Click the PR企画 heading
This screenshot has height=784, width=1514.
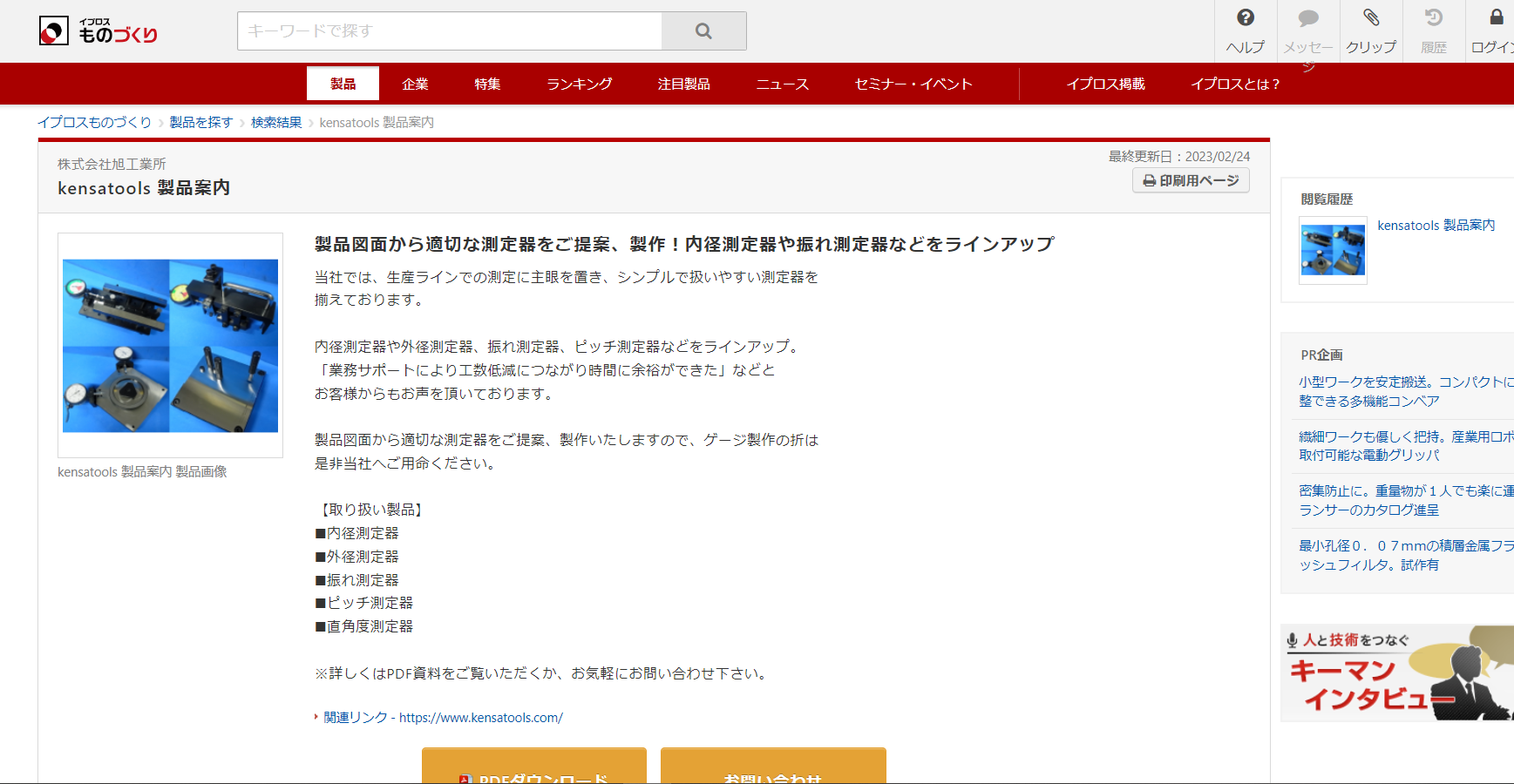tap(1321, 355)
